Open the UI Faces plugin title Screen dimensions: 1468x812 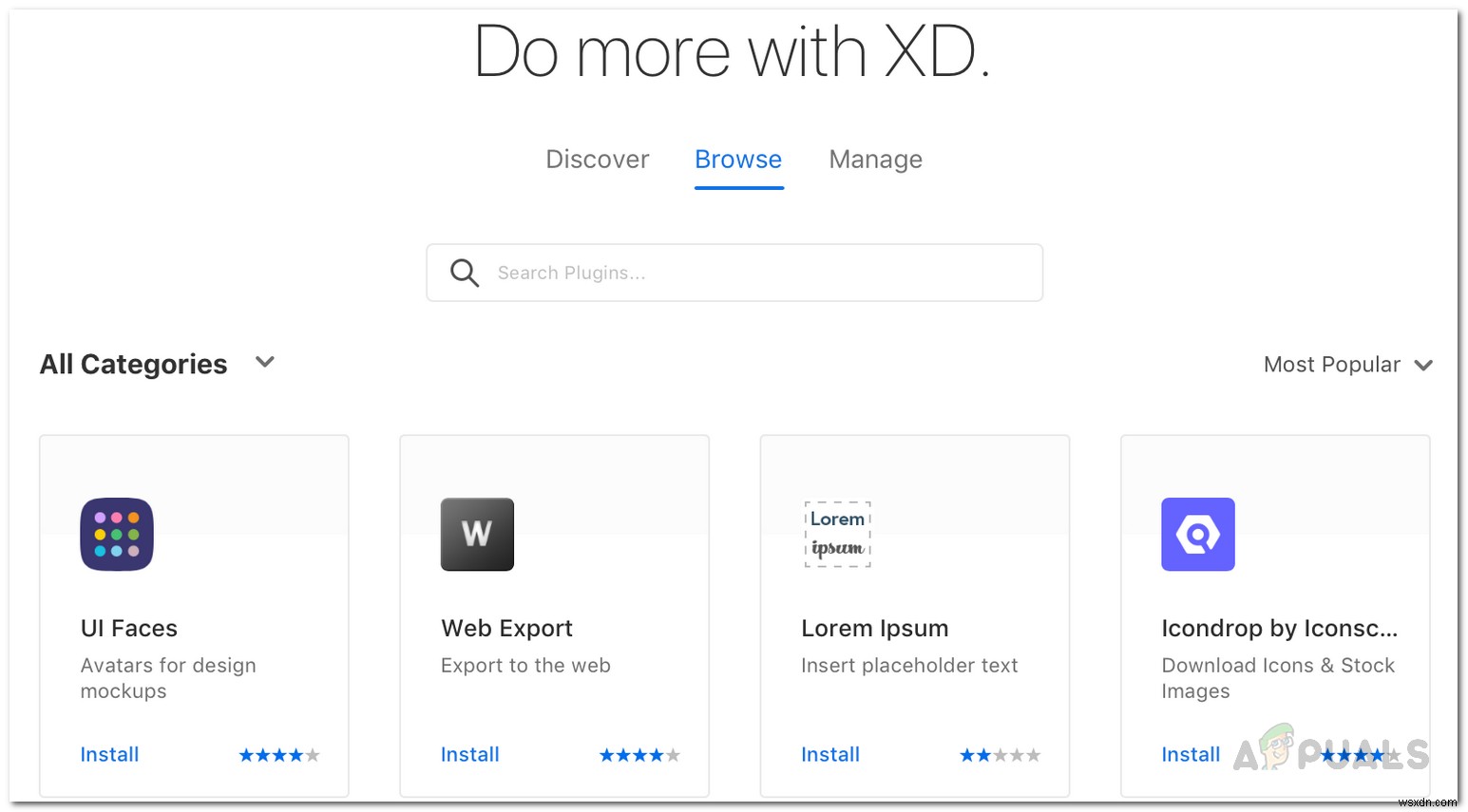(x=129, y=628)
